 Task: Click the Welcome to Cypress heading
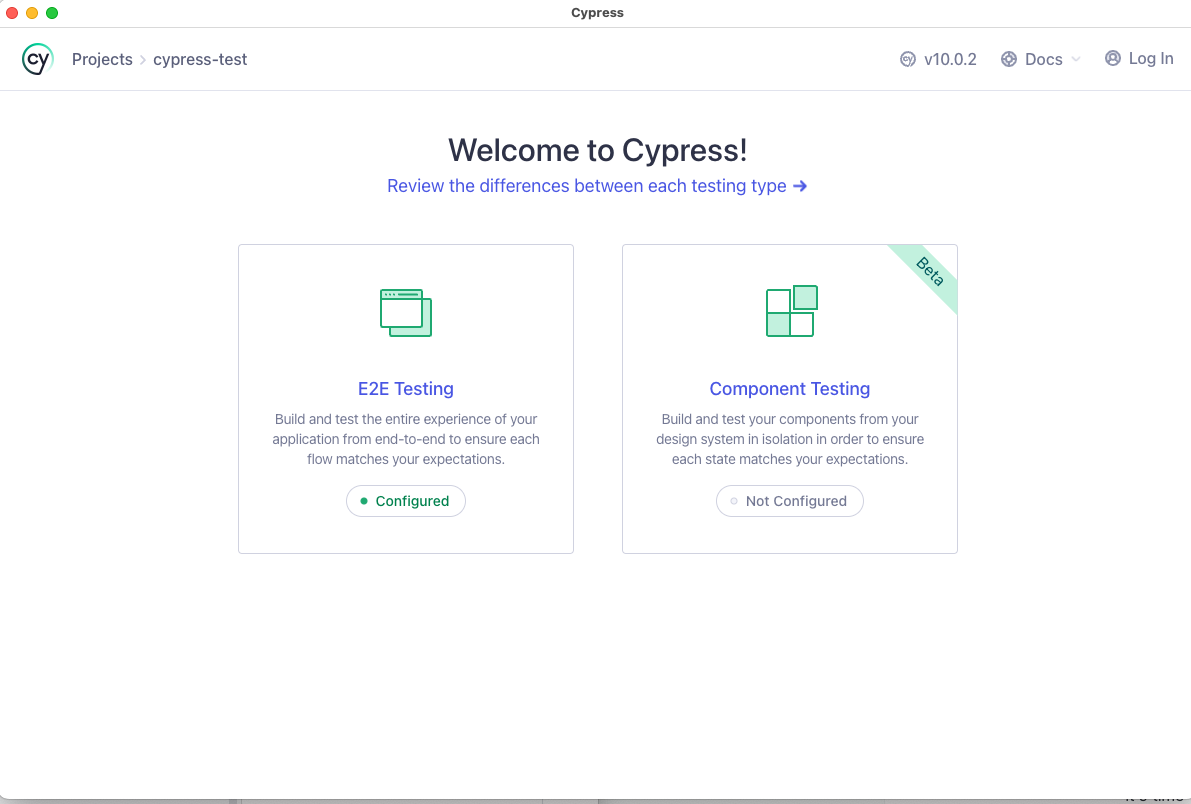pos(598,150)
